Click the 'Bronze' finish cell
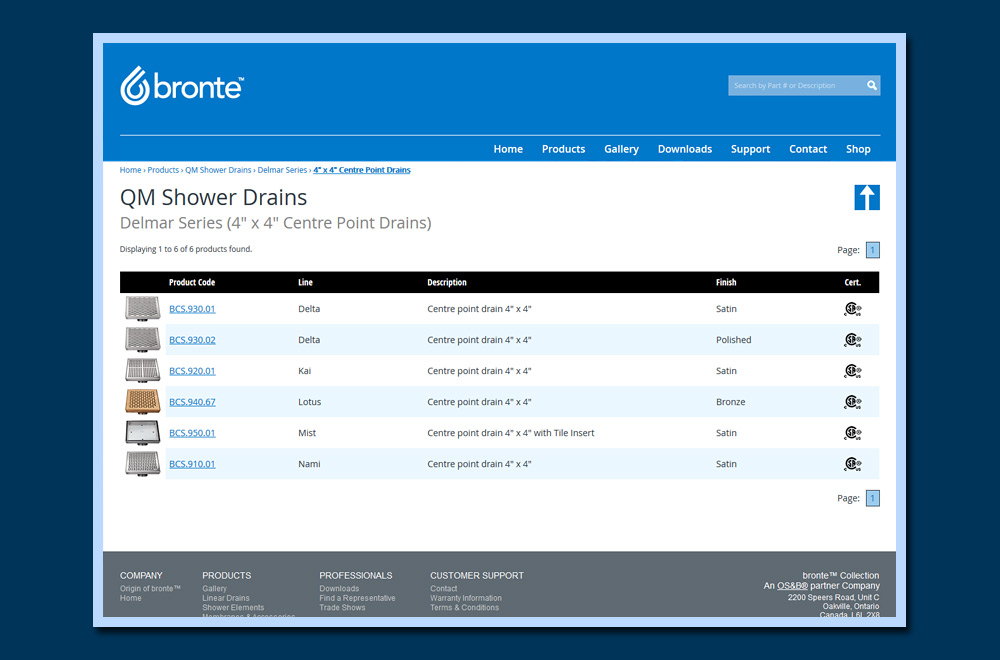 pyautogui.click(x=730, y=402)
